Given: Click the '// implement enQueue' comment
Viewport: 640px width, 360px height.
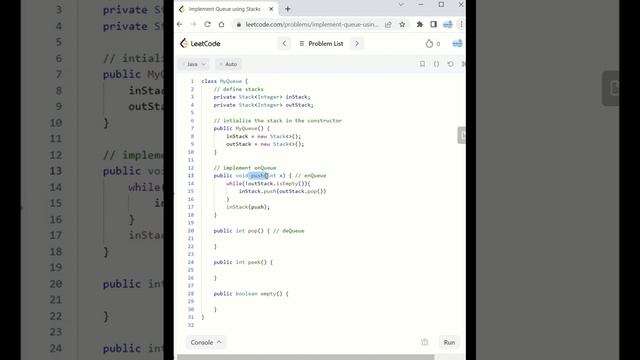Looking at the screenshot, I should click(x=245, y=168).
